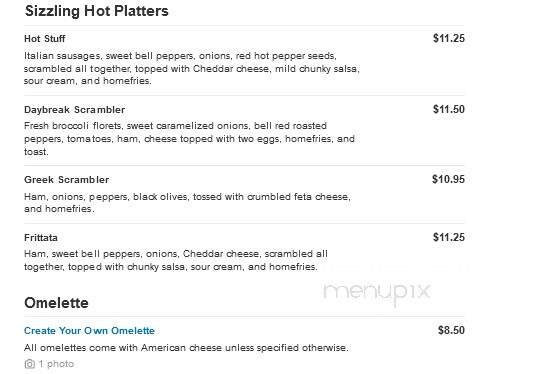The width and height of the screenshot is (556, 374).
Task: Click the $11.25 price for Hot Stuff
Action: click(x=449, y=38)
